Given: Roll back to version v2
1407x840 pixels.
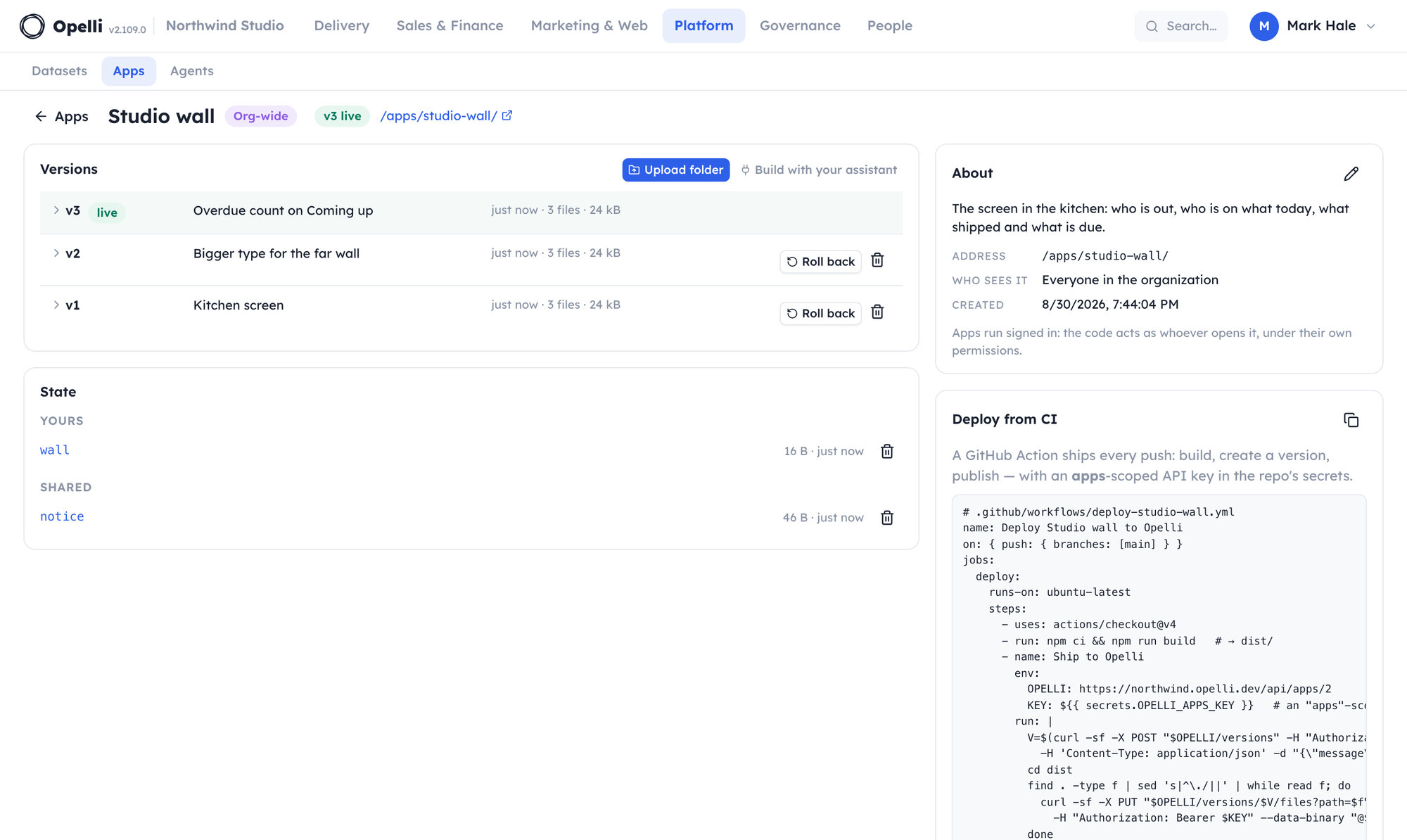Looking at the screenshot, I should [820, 262].
